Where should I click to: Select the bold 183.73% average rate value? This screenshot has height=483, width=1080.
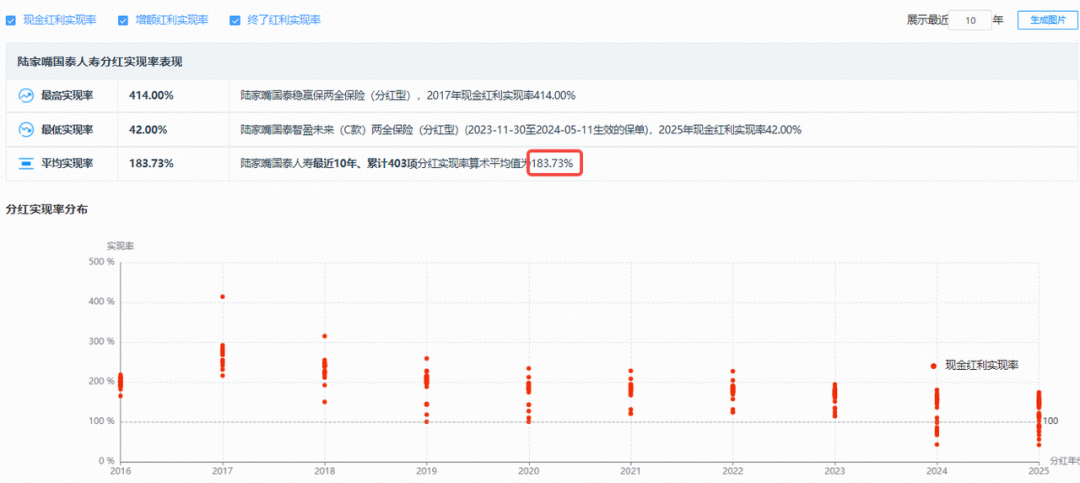151,164
